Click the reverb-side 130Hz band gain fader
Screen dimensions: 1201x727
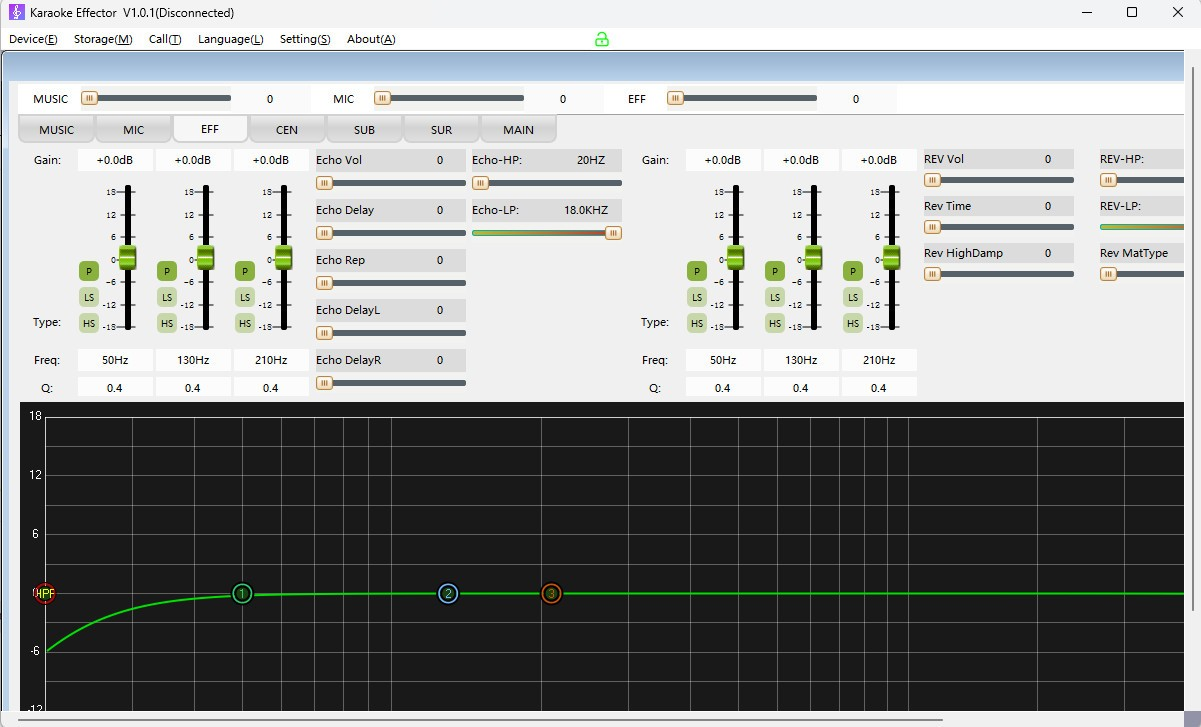tap(813, 257)
